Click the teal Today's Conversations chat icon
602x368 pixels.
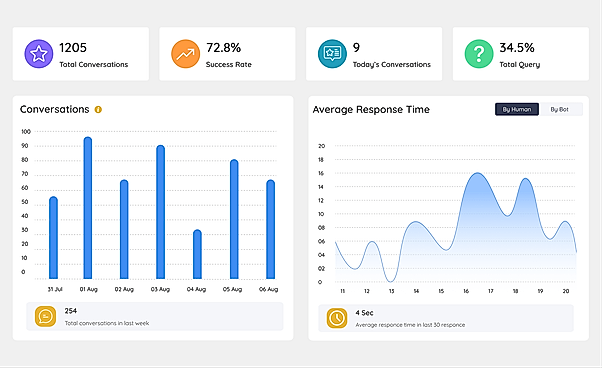coord(332,54)
